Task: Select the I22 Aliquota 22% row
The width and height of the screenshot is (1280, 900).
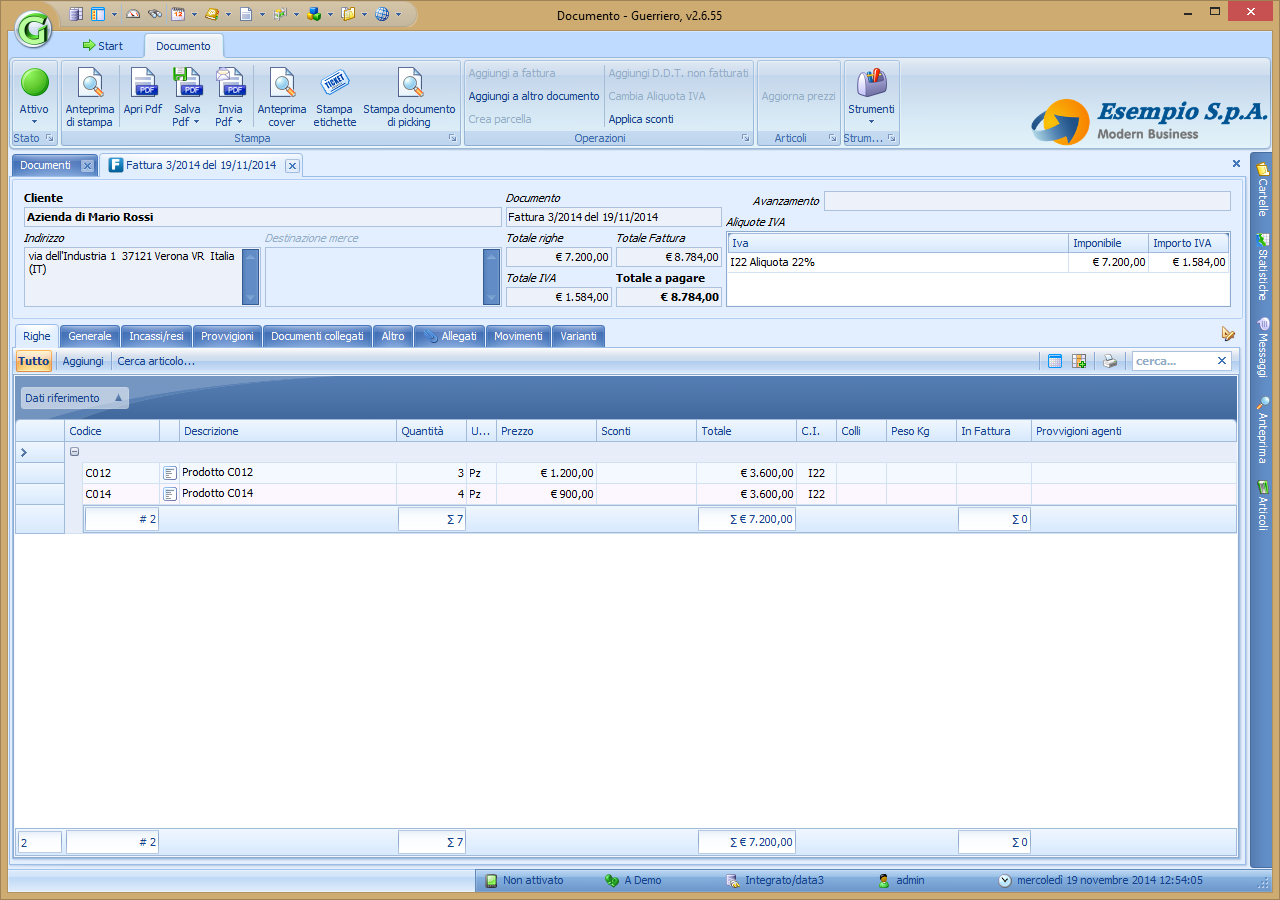Action: pos(978,262)
